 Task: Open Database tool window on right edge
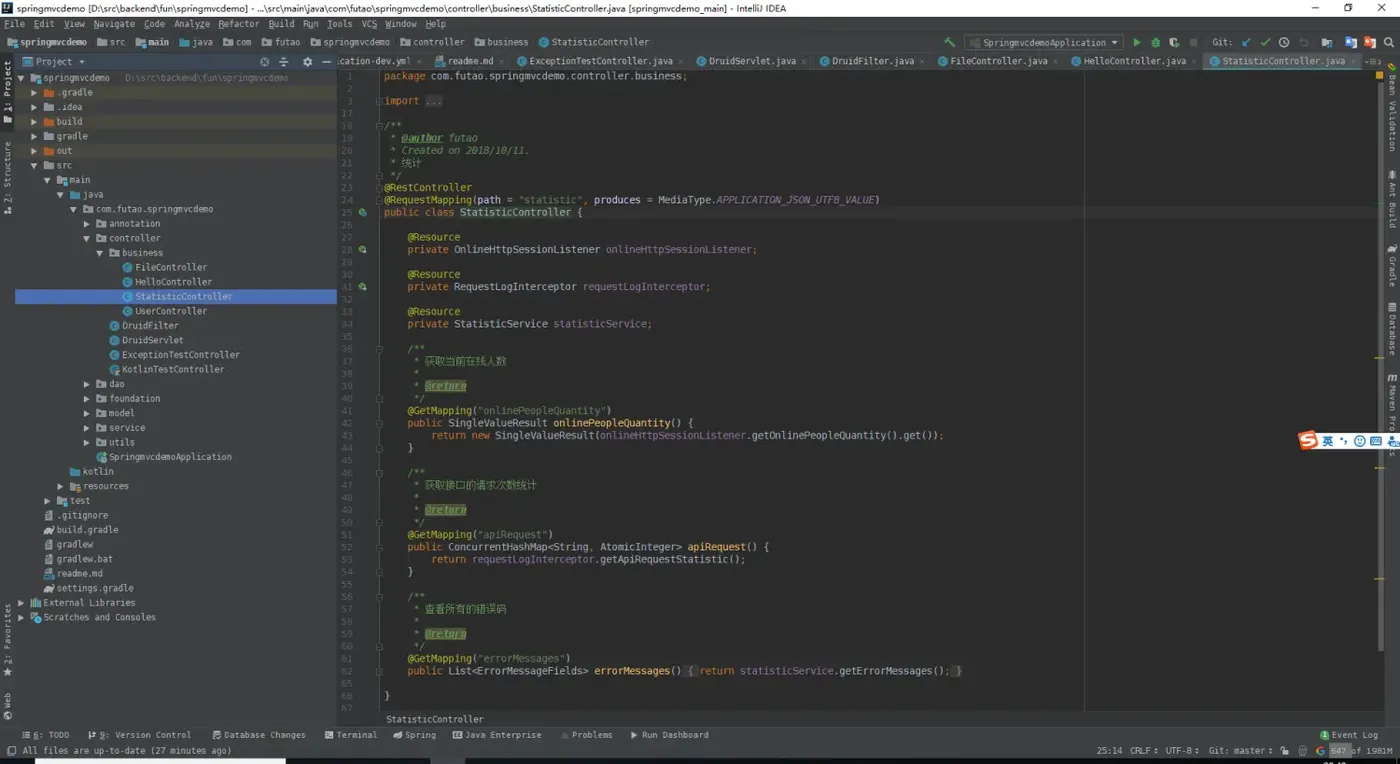point(1391,329)
